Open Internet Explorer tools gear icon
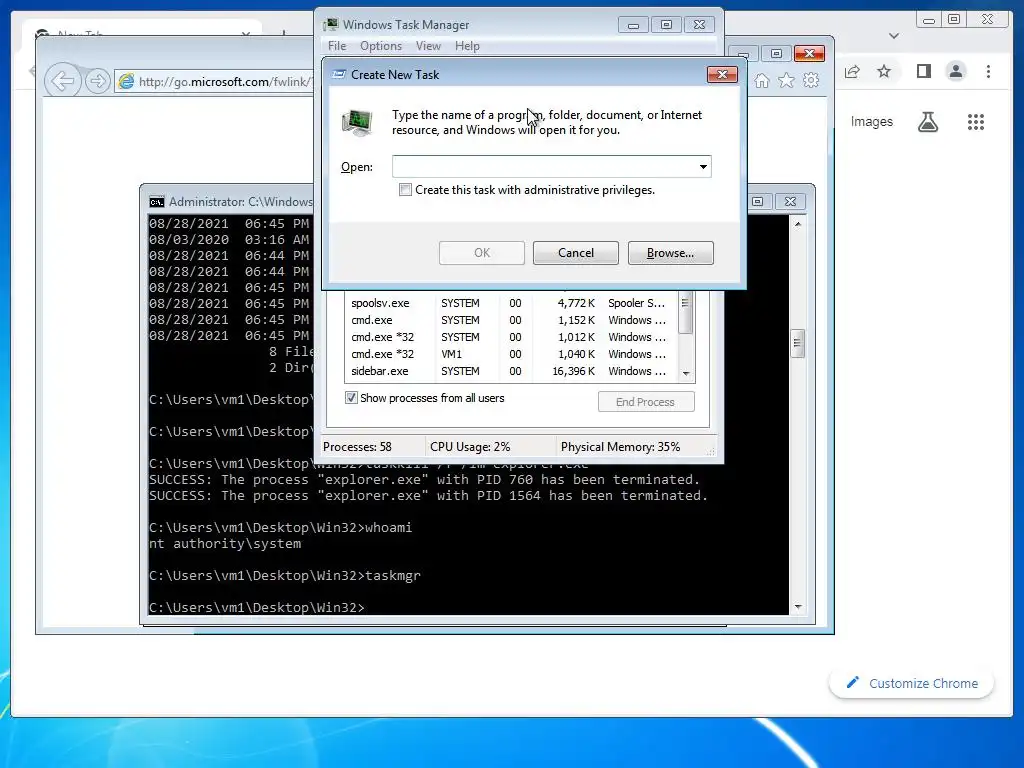The height and width of the screenshot is (768, 1024). tap(811, 80)
